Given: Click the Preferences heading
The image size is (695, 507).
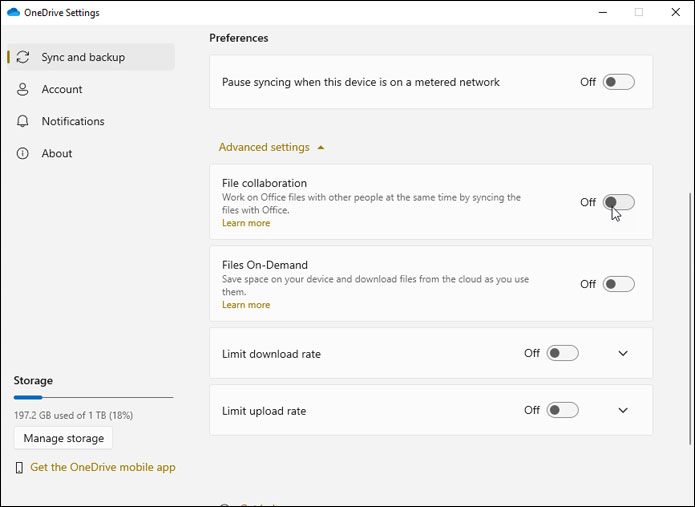Looking at the screenshot, I should (x=238, y=38).
